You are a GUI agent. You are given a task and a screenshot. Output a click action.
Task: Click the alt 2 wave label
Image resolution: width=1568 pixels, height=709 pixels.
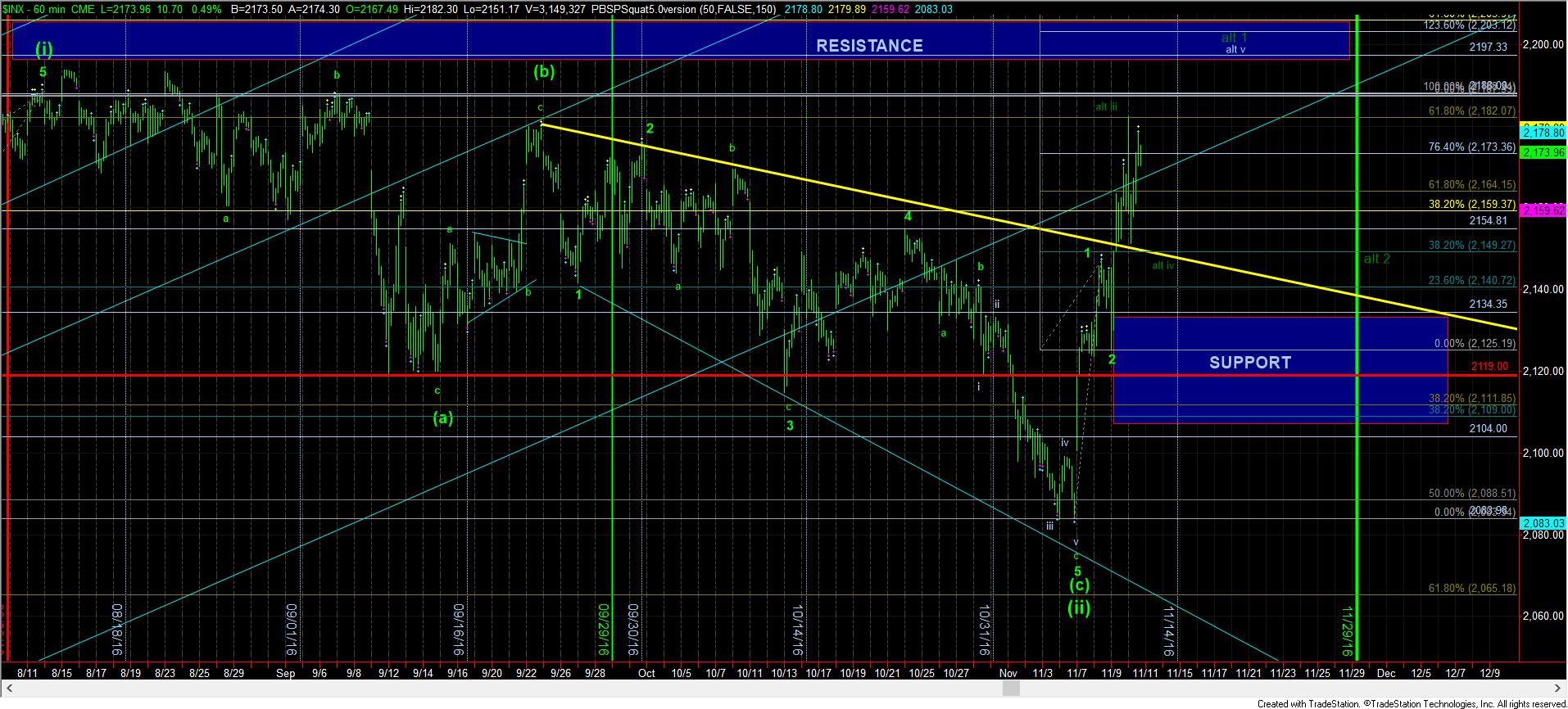point(1376,259)
